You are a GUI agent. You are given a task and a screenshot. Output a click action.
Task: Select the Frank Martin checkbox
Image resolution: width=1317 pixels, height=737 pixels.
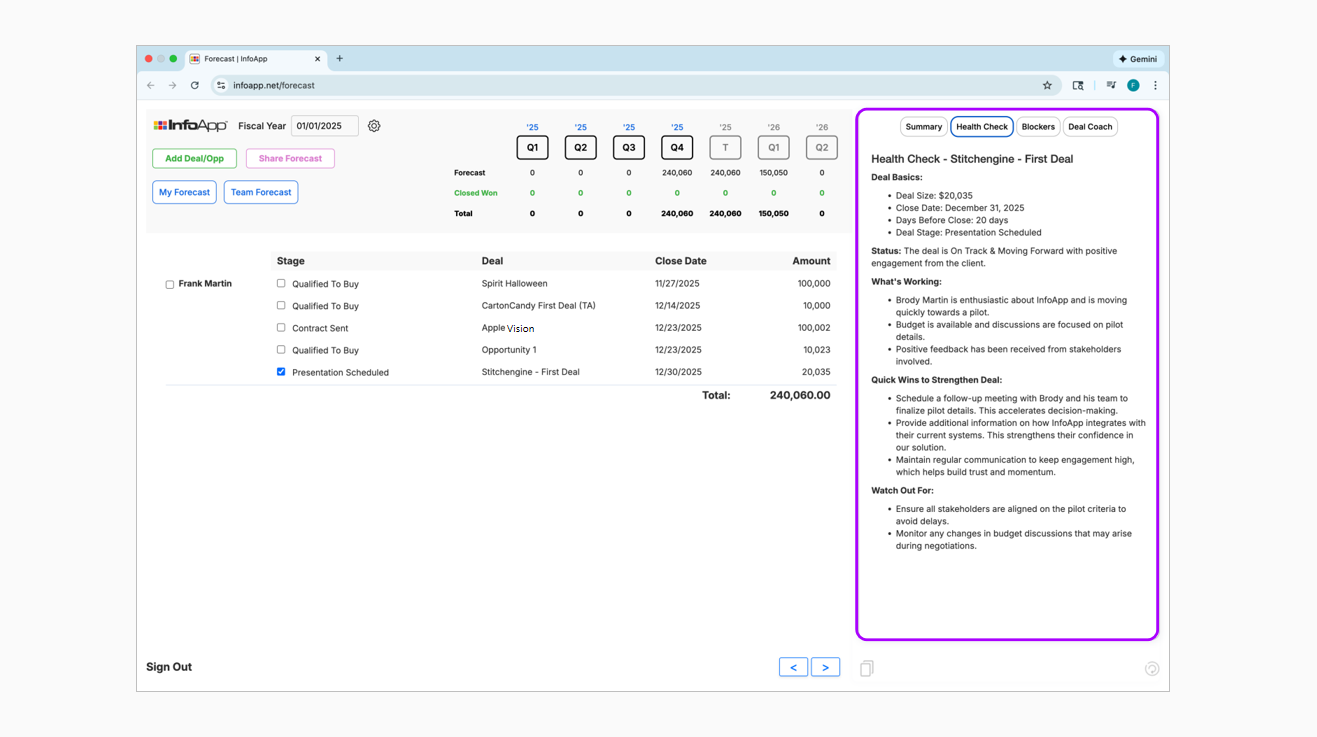pos(170,285)
